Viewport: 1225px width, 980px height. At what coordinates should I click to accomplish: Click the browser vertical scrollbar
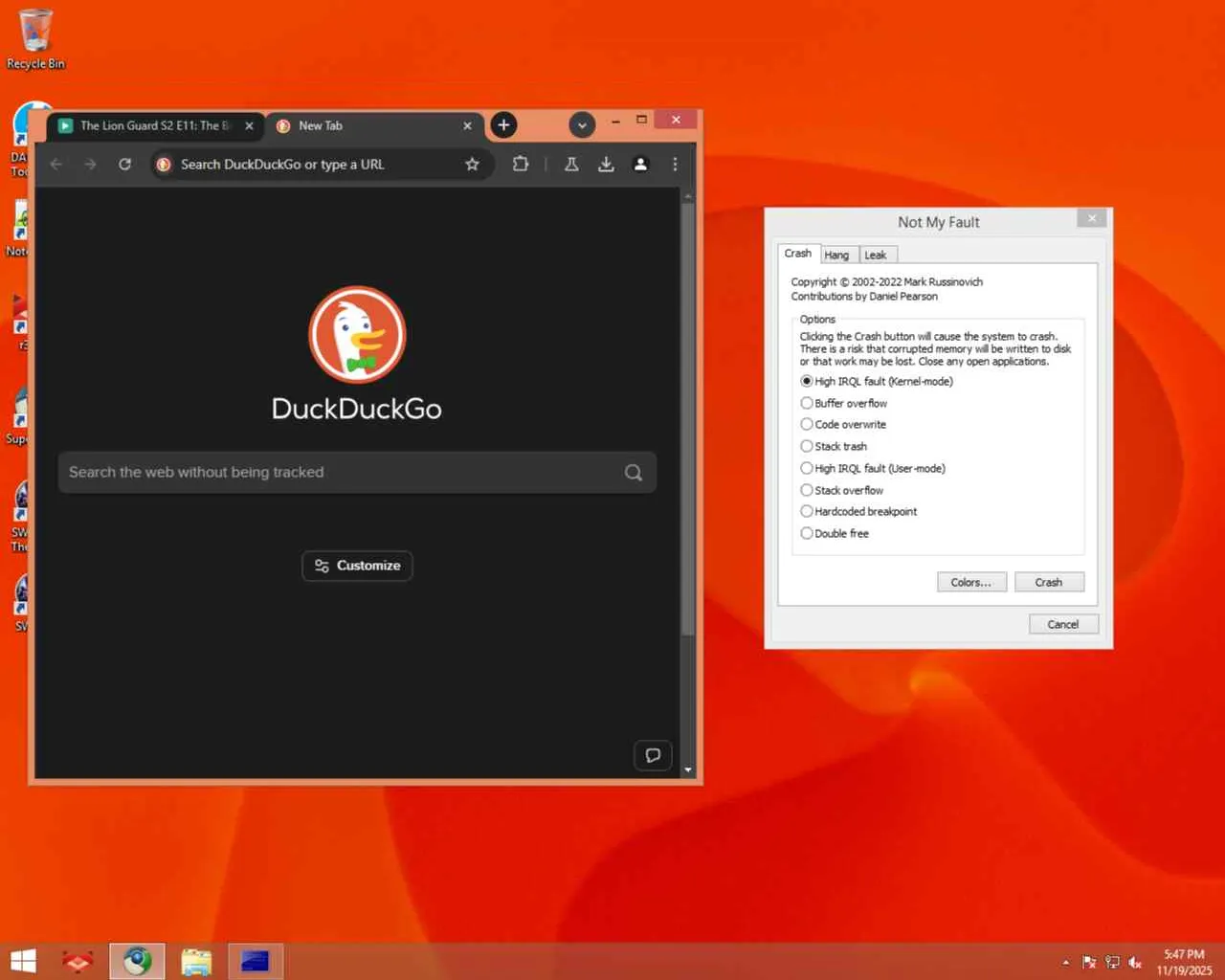(x=687, y=418)
